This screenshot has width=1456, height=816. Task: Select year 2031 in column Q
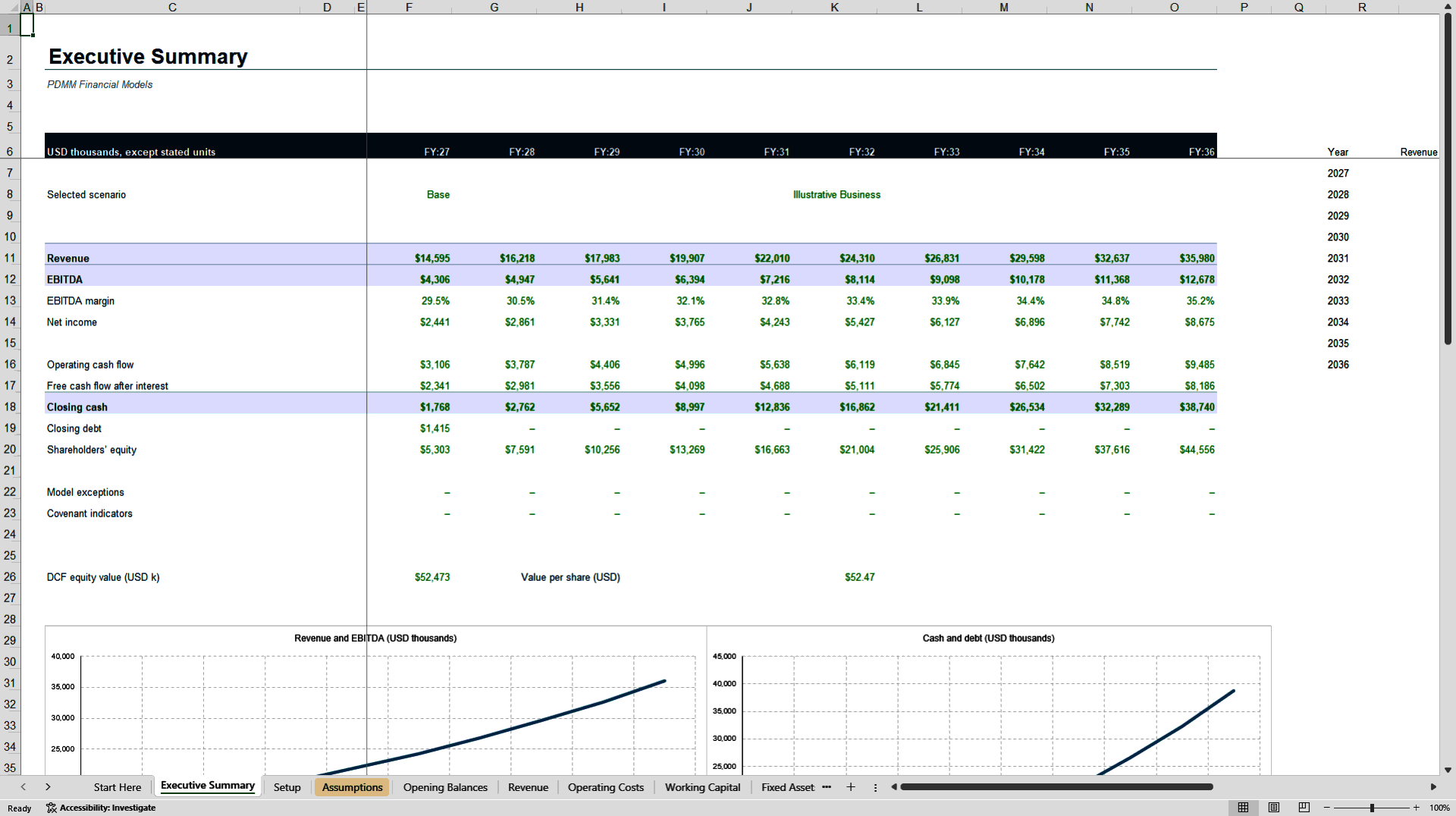(1338, 258)
